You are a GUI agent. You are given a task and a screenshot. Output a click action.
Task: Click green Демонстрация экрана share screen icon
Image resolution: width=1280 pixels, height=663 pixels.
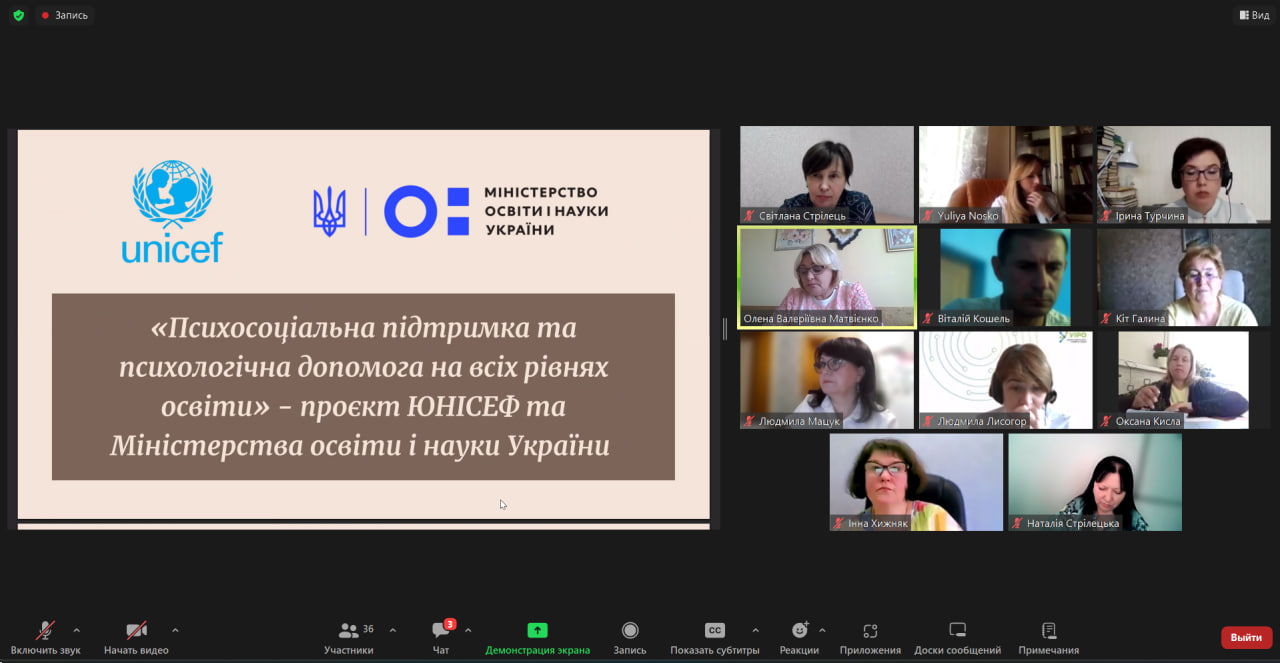point(538,630)
